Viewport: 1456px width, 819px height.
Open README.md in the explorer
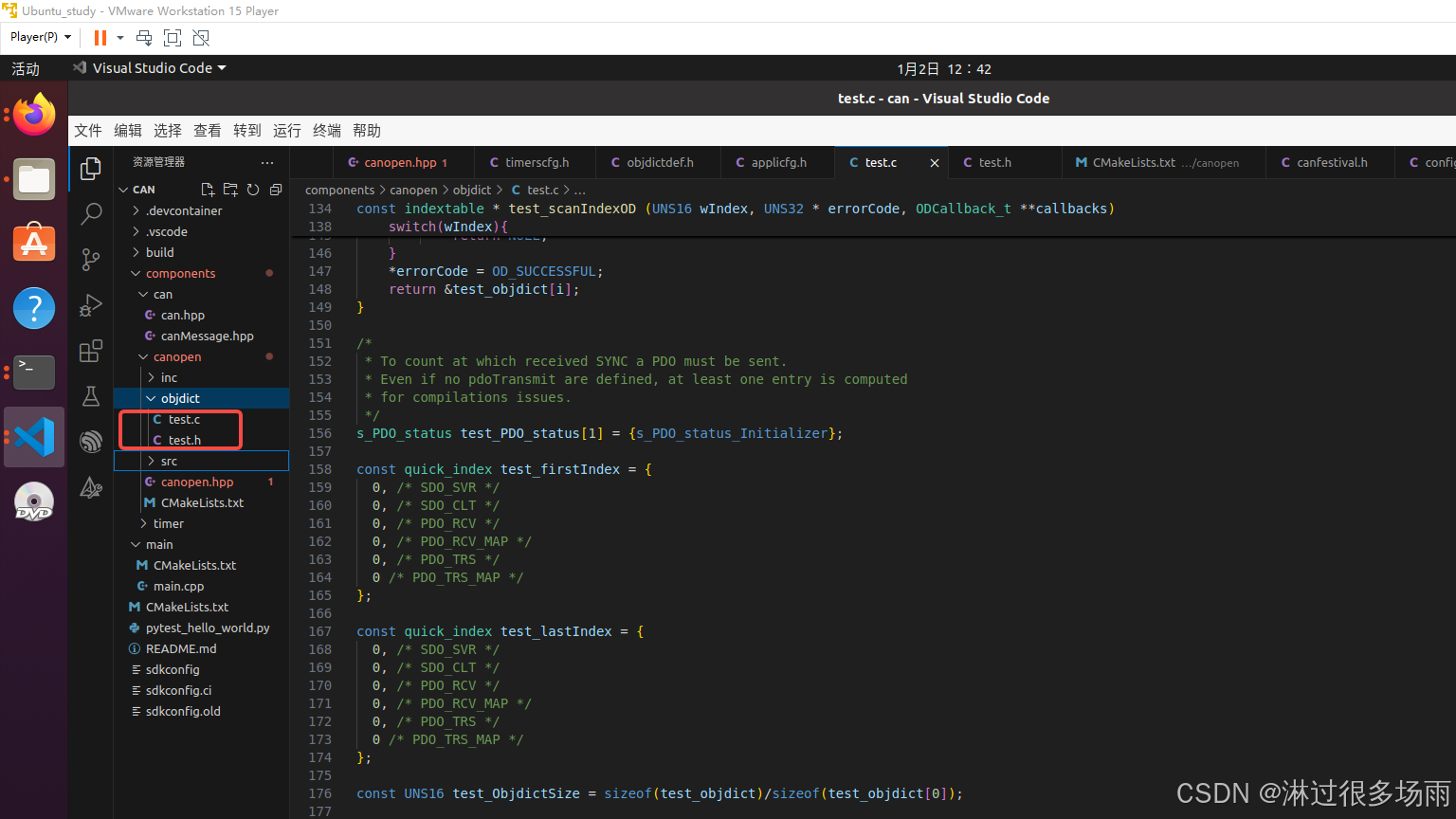tap(201, 648)
